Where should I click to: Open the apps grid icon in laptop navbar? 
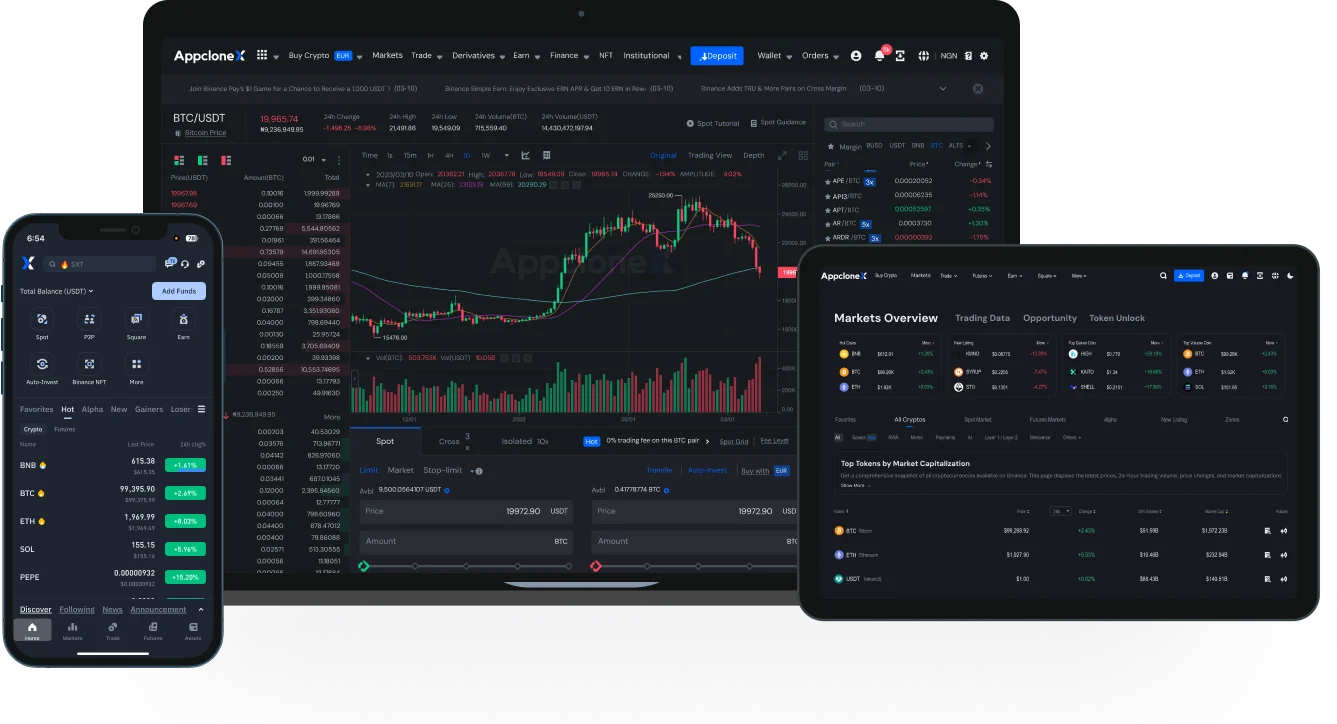pyautogui.click(x=262, y=56)
